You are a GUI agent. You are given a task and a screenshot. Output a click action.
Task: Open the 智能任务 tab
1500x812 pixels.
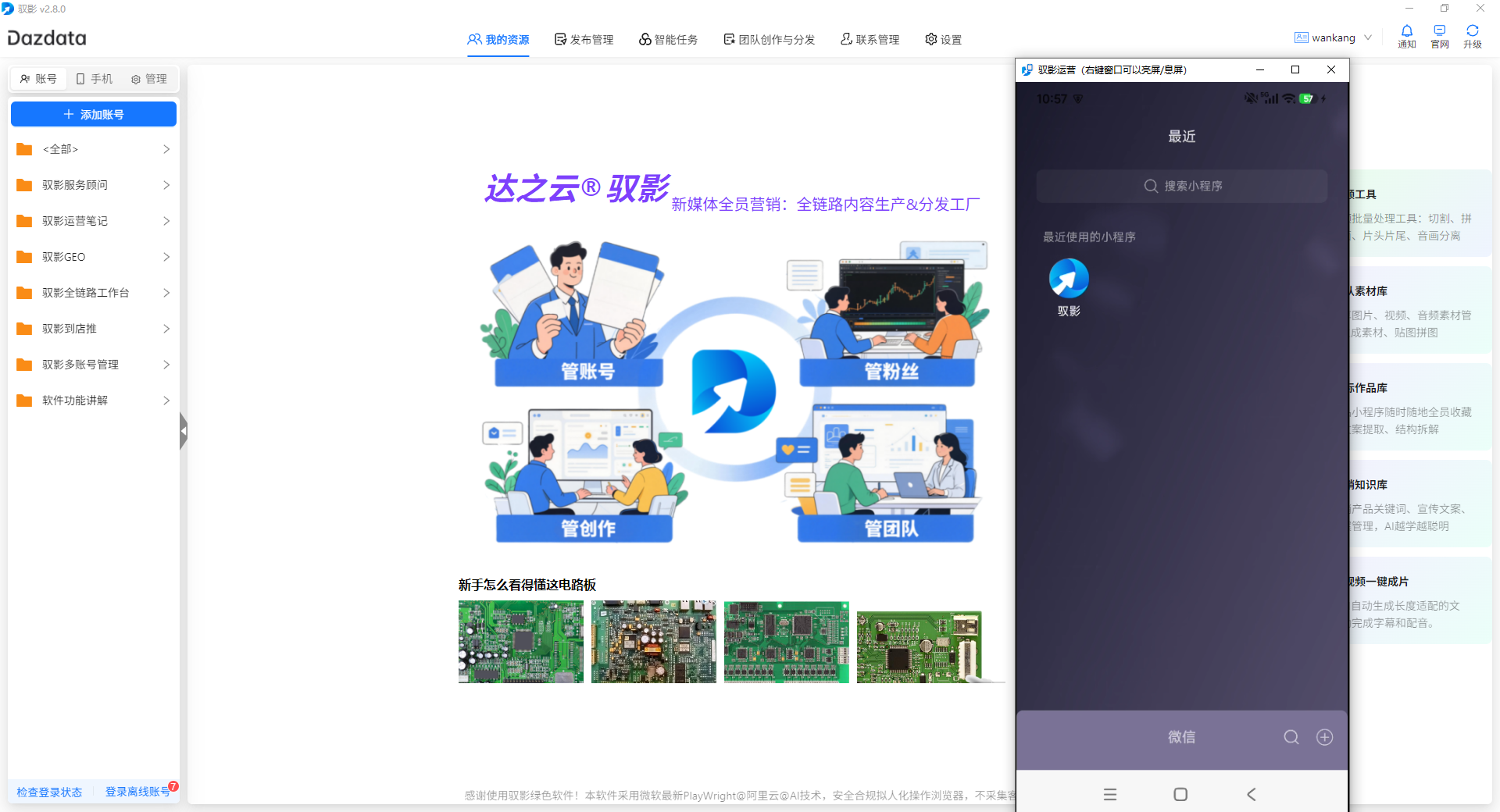tap(668, 39)
